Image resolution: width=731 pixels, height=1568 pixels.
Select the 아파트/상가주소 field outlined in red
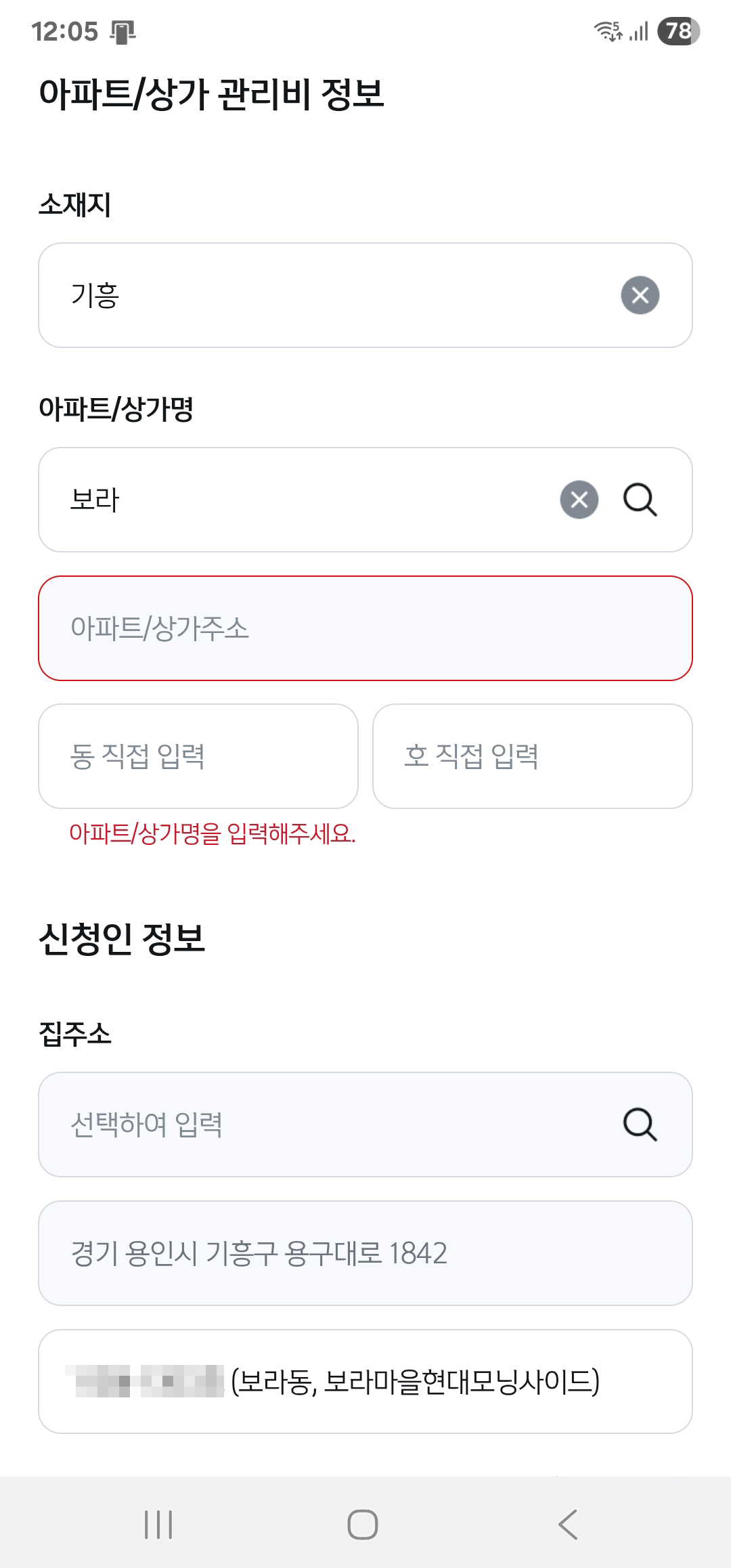pyautogui.click(x=365, y=628)
